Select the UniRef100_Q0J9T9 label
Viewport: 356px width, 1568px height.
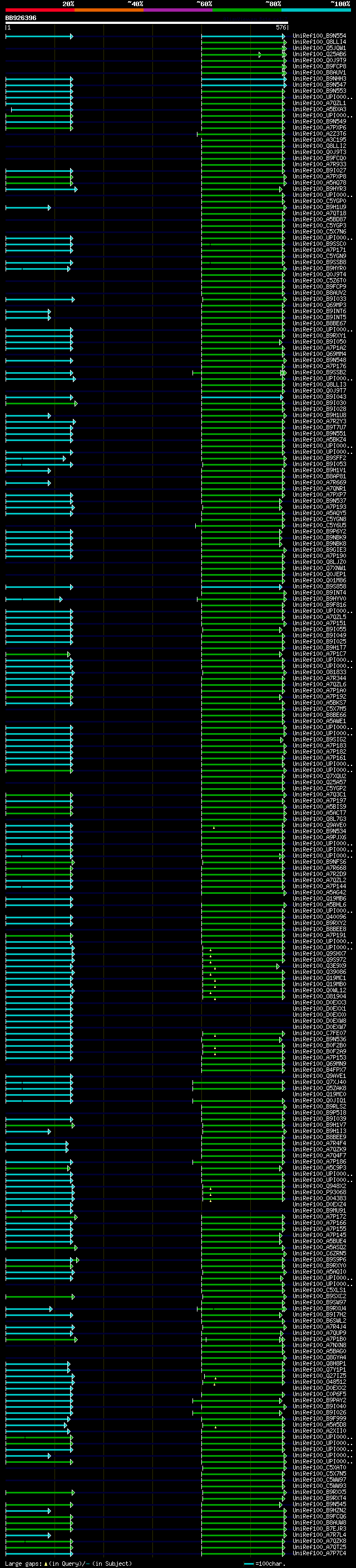click(x=319, y=60)
